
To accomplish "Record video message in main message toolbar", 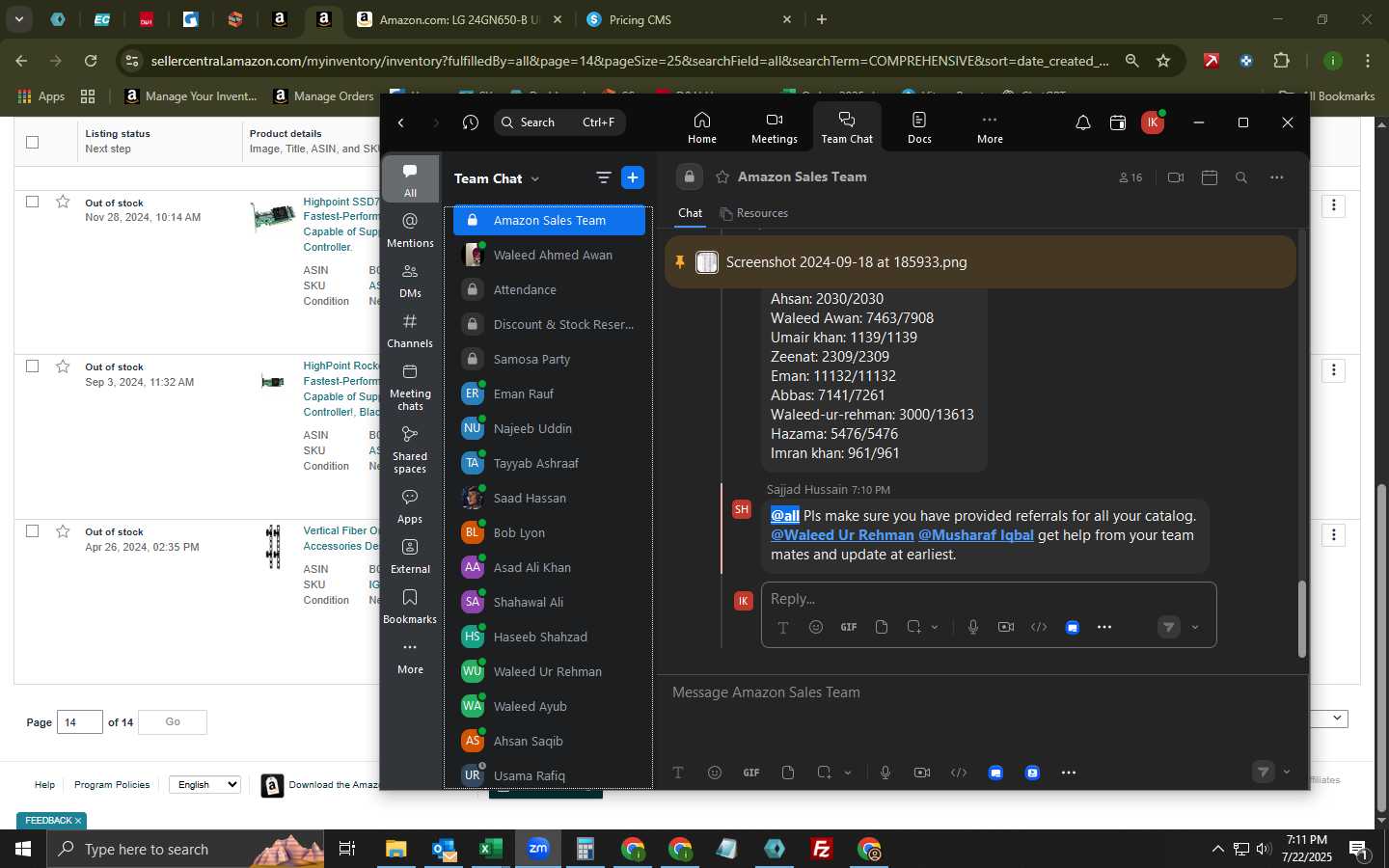I will (922, 773).
